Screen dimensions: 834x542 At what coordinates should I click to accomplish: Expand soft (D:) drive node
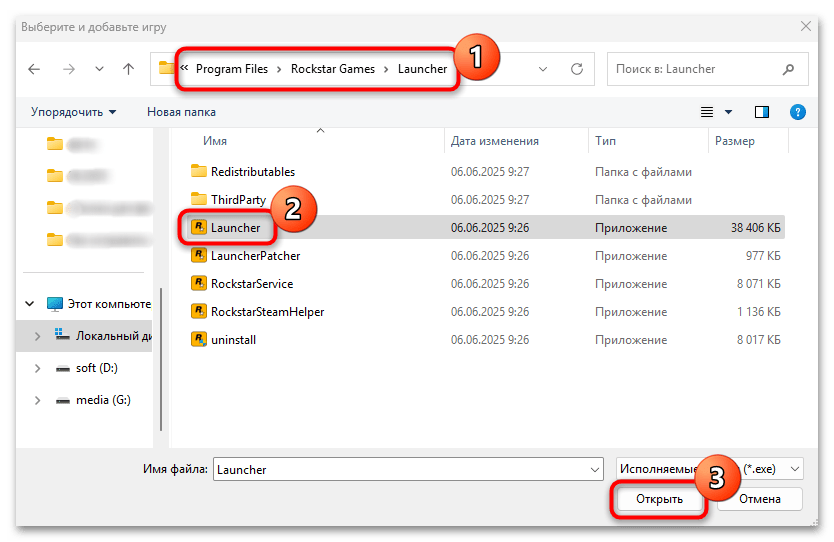click(37, 368)
